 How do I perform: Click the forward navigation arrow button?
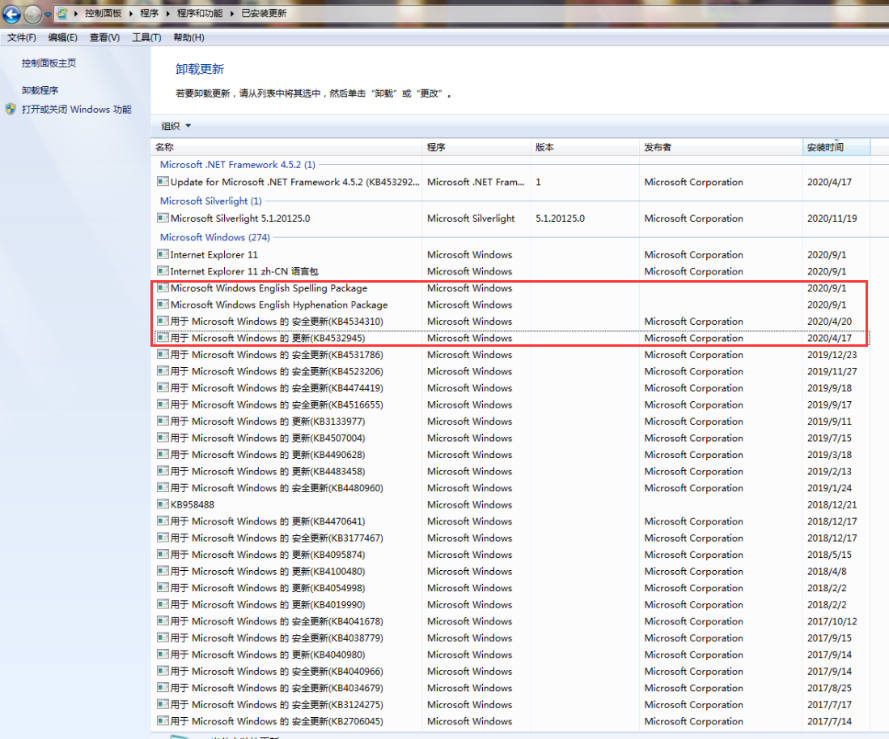pyautogui.click(x=34, y=14)
